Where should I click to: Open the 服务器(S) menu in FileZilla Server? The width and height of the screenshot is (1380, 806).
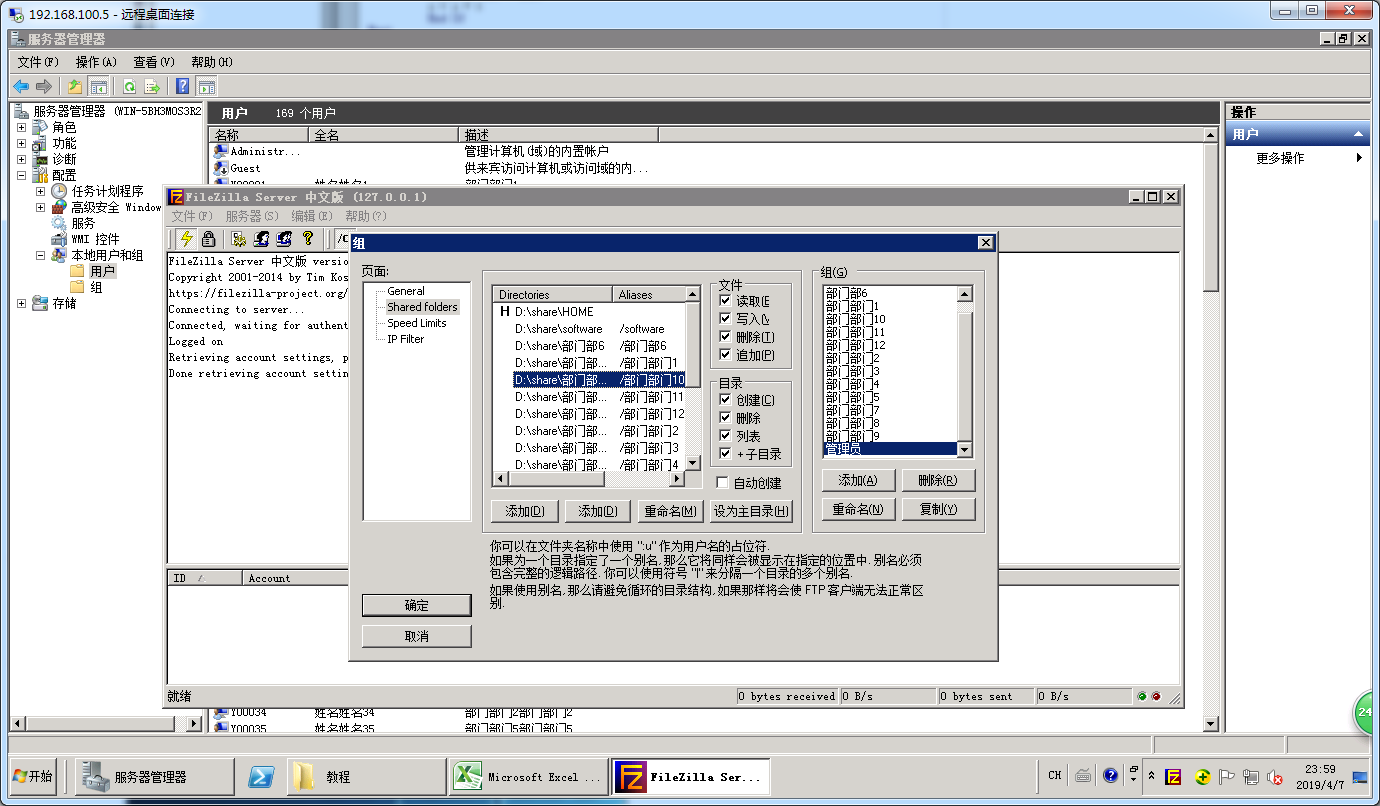pyautogui.click(x=252, y=216)
